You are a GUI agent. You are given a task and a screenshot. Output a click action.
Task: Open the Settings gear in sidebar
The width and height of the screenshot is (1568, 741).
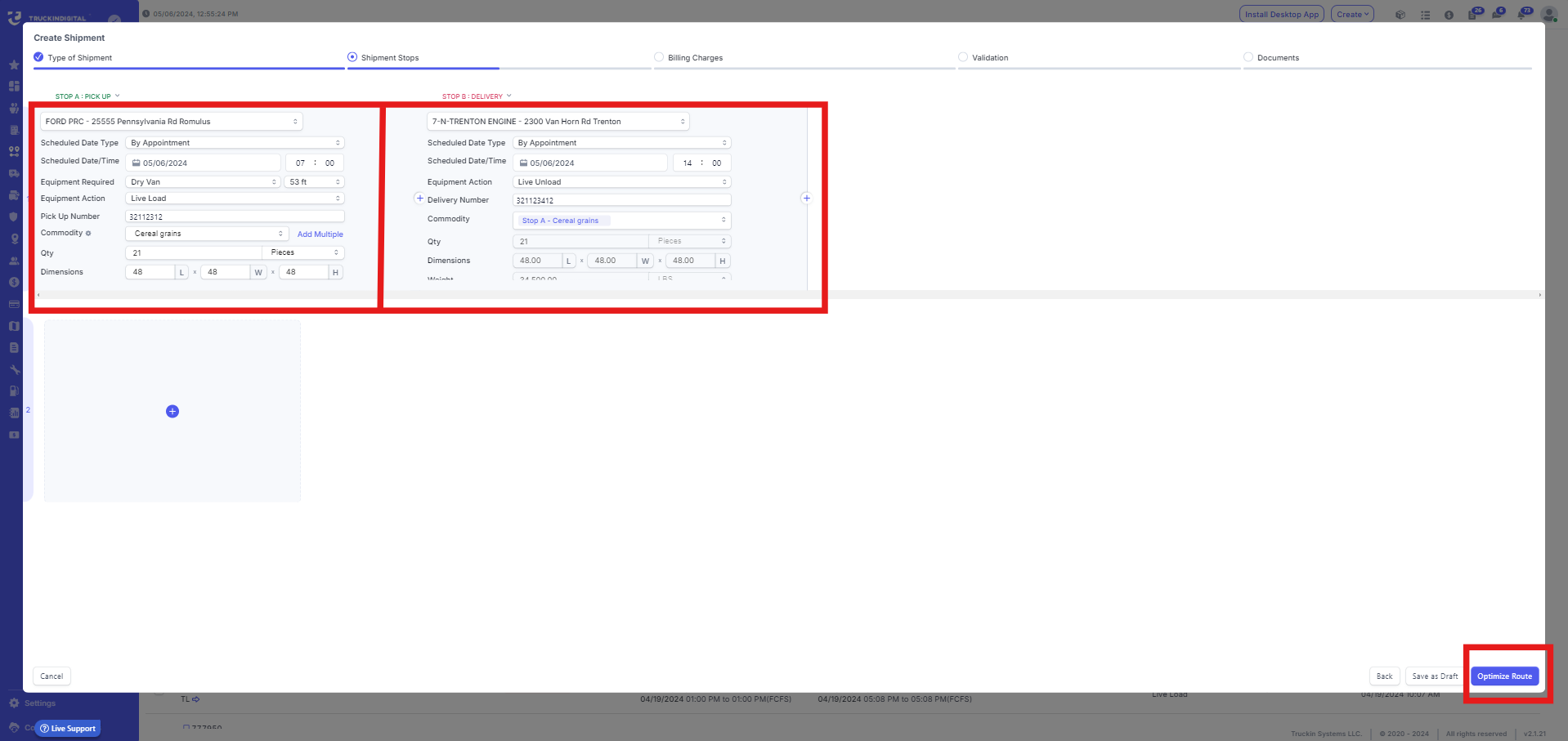click(14, 703)
